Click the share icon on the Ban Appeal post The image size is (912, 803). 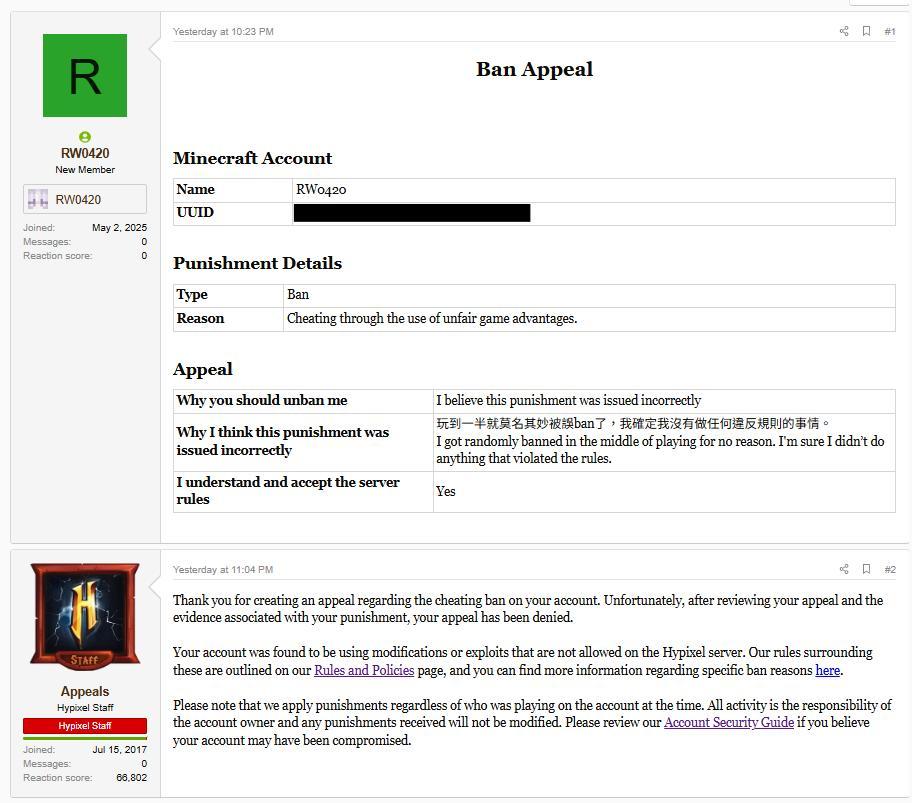click(x=844, y=31)
